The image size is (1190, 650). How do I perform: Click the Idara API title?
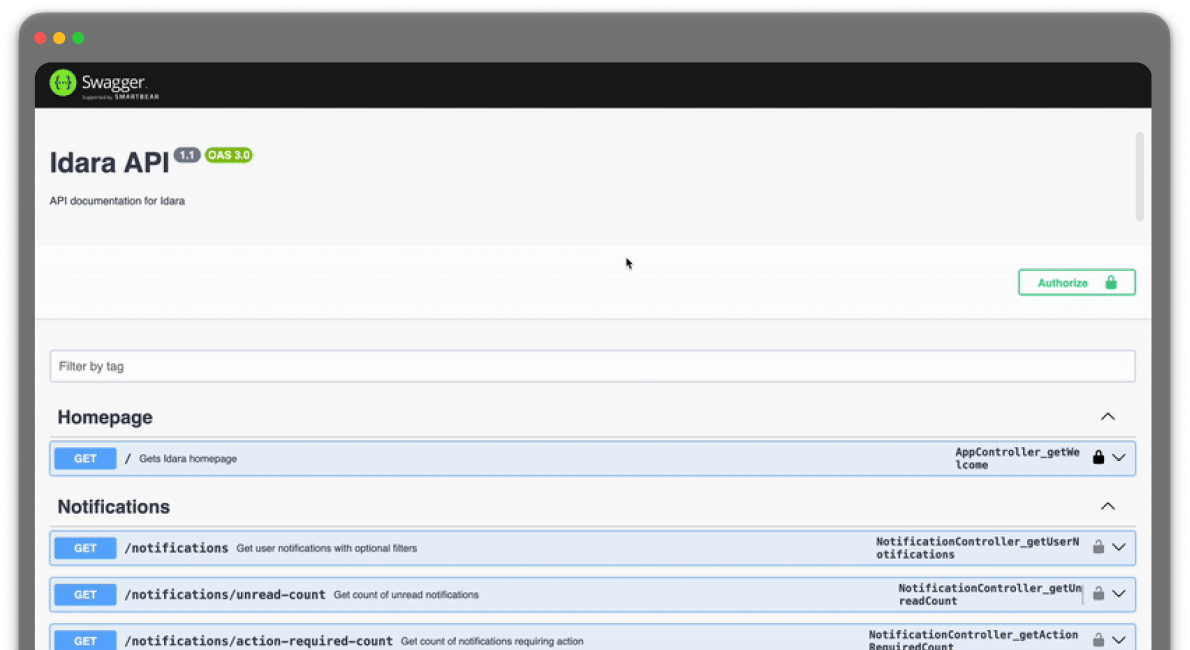click(x=109, y=162)
